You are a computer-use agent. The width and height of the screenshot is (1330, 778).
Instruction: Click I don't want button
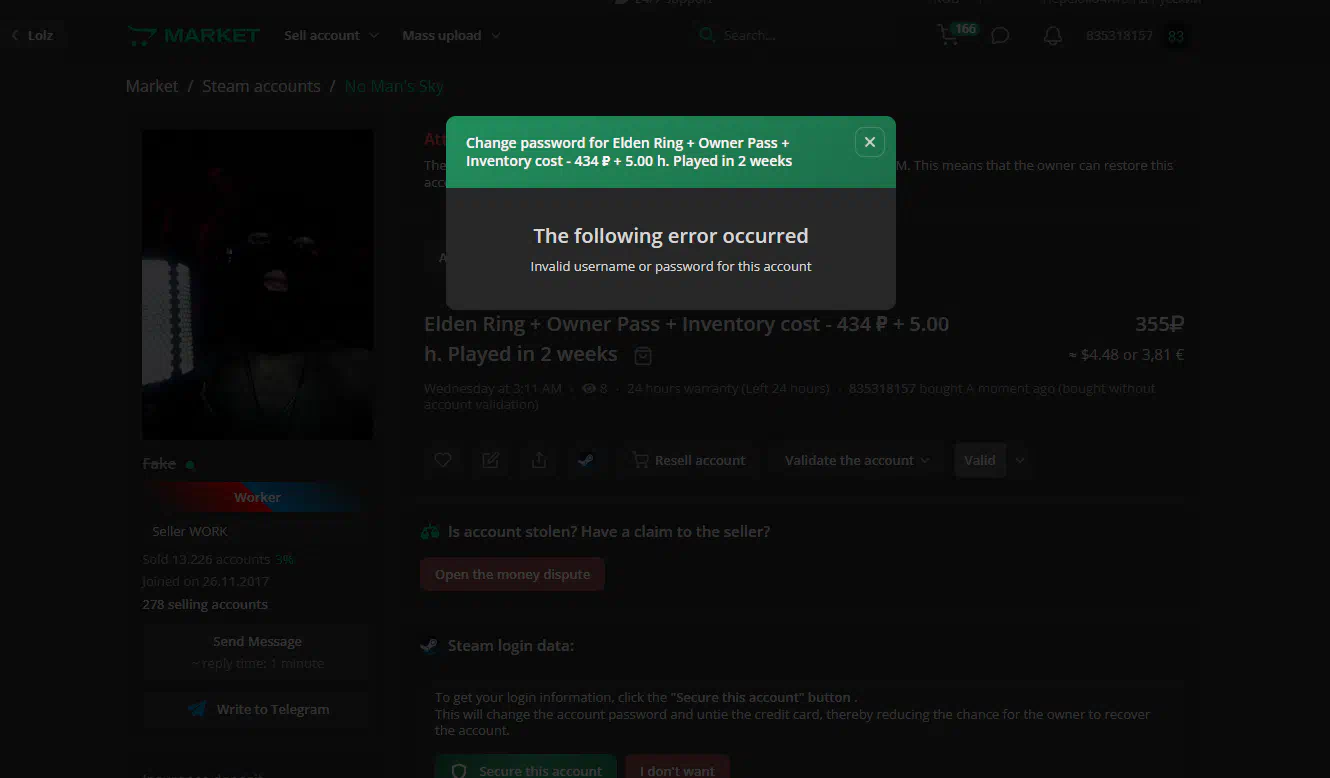pos(678,768)
